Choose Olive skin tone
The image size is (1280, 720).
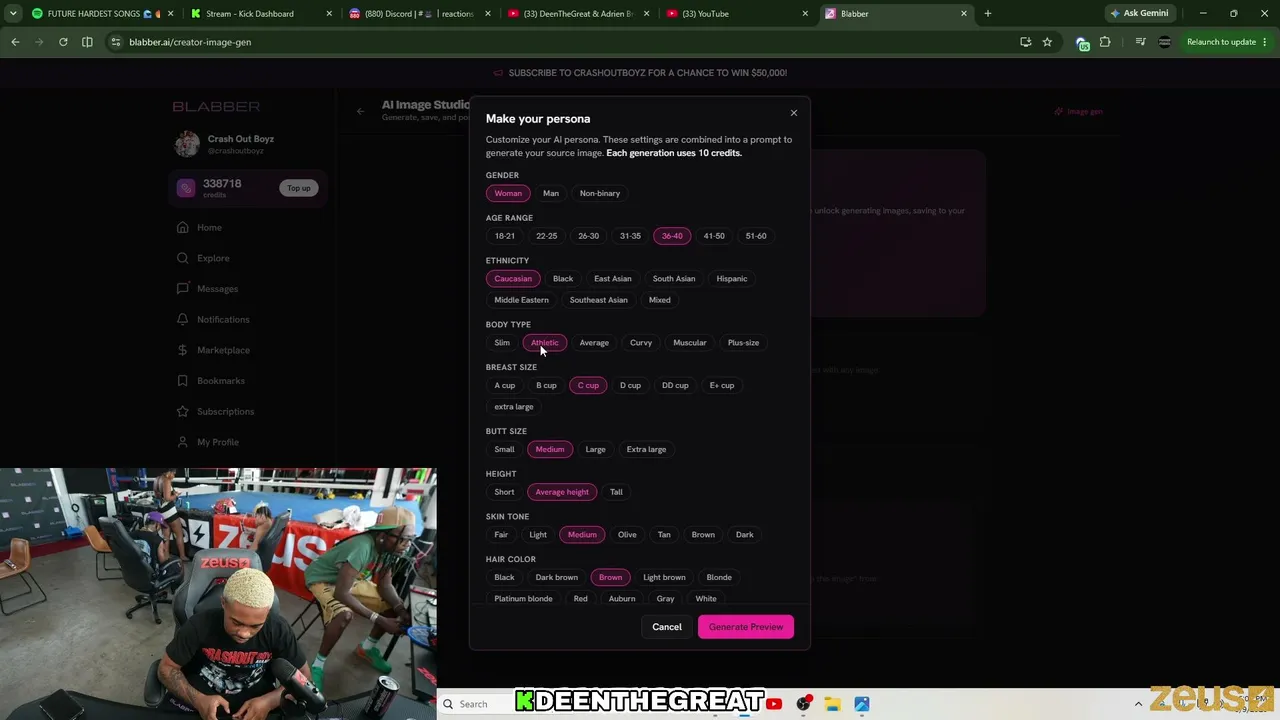pyautogui.click(x=627, y=535)
